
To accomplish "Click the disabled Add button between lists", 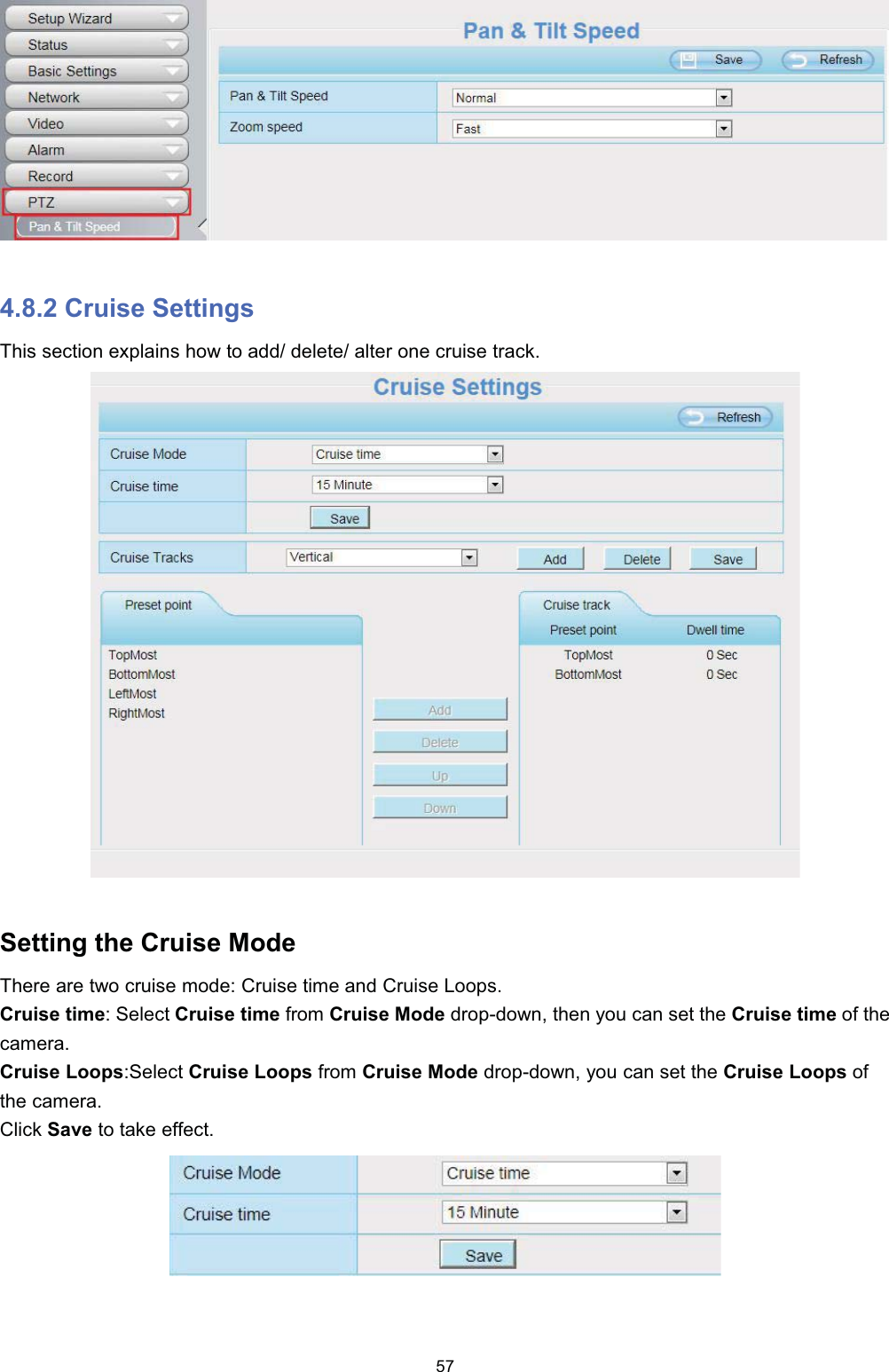I will pyautogui.click(x=440, y=709).
